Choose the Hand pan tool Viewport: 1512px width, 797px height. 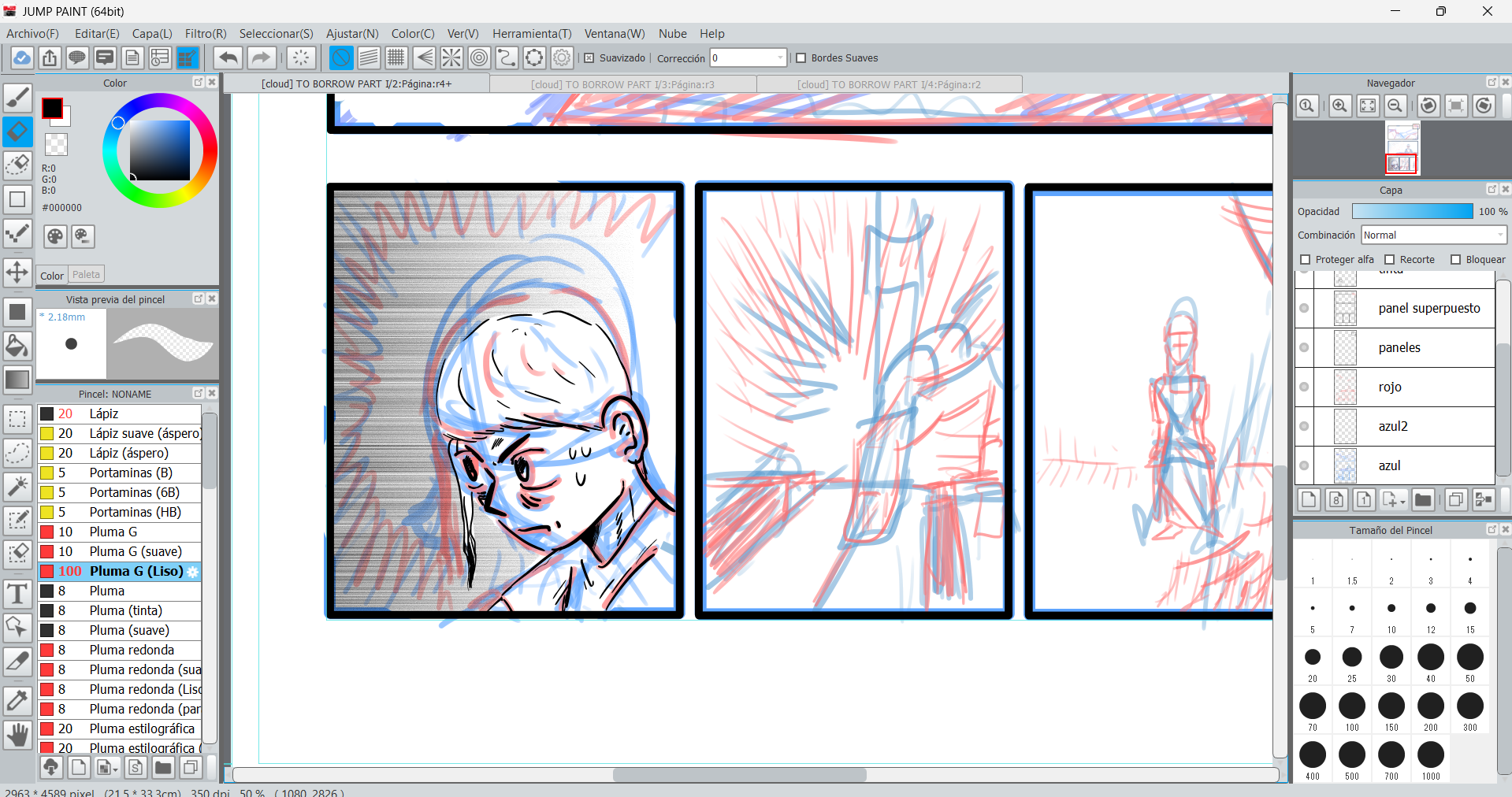pyautogui.click(x=17, y=736)
